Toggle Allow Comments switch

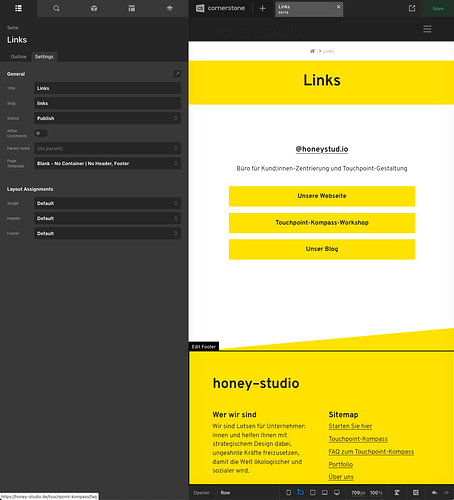coord(41,133)
